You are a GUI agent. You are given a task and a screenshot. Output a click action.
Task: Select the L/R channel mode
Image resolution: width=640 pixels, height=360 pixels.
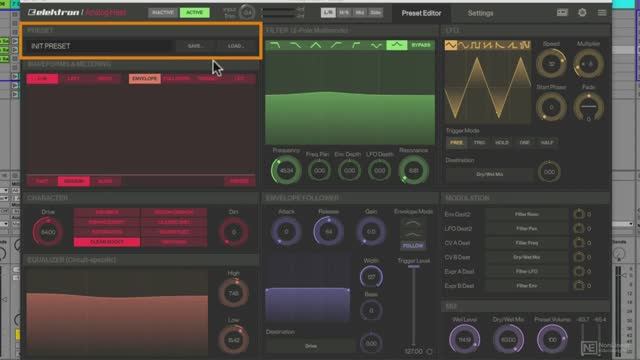tap(328, 13)
